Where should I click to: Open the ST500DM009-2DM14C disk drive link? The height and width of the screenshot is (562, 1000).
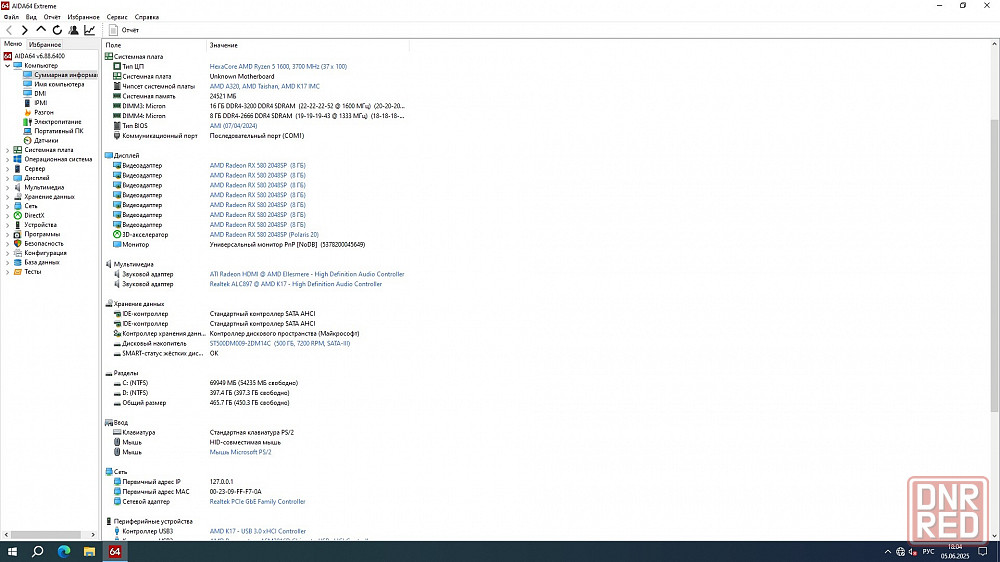pos(280,343)
